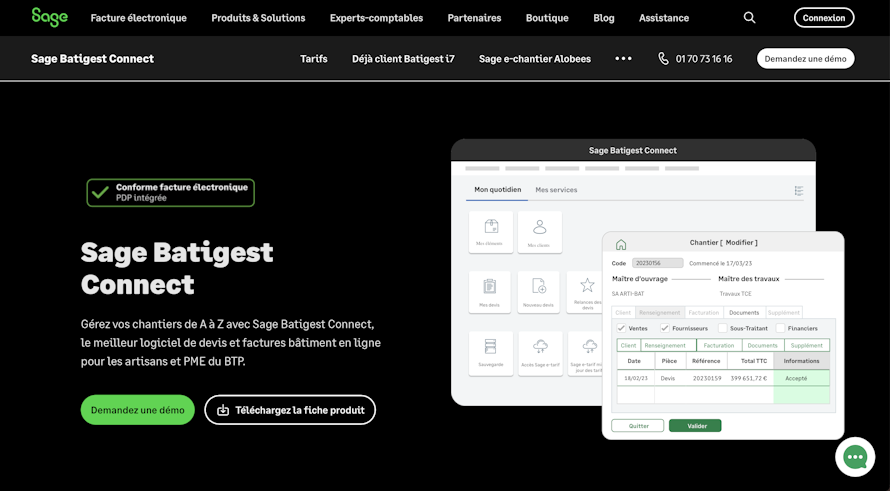Screen dimensions: 890x491
Task: Click the Devis cell in Pièce column
Action: 668,378
